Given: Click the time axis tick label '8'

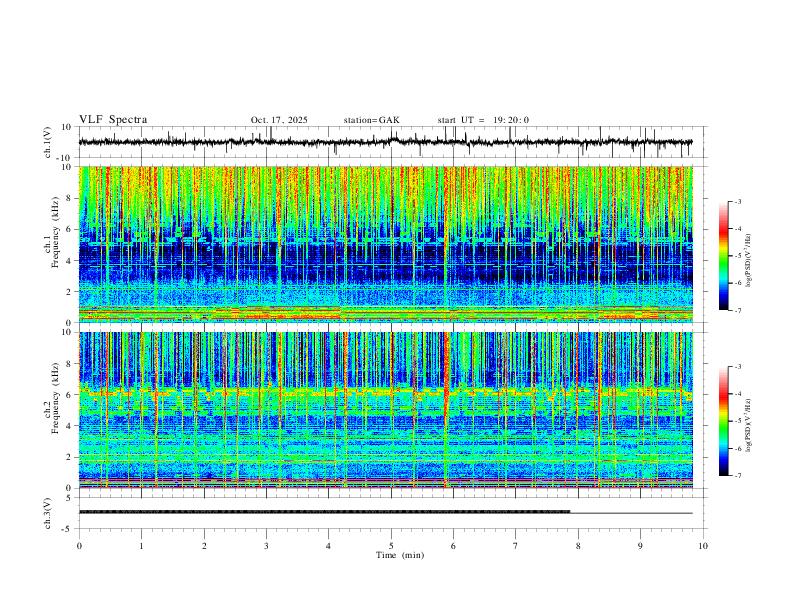Looking at the screenshot, I should tap(578, 546).
